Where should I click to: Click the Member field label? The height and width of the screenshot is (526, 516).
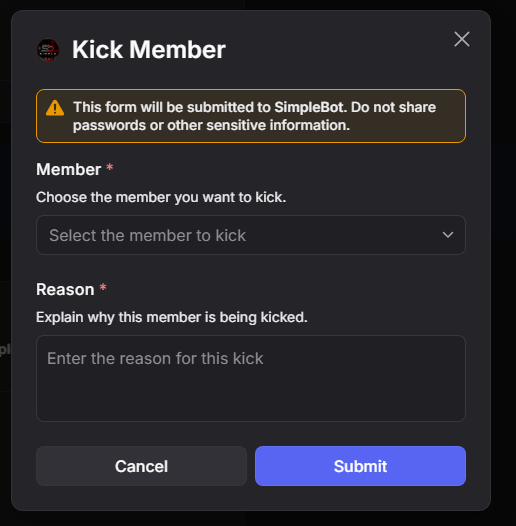point(68,169)
